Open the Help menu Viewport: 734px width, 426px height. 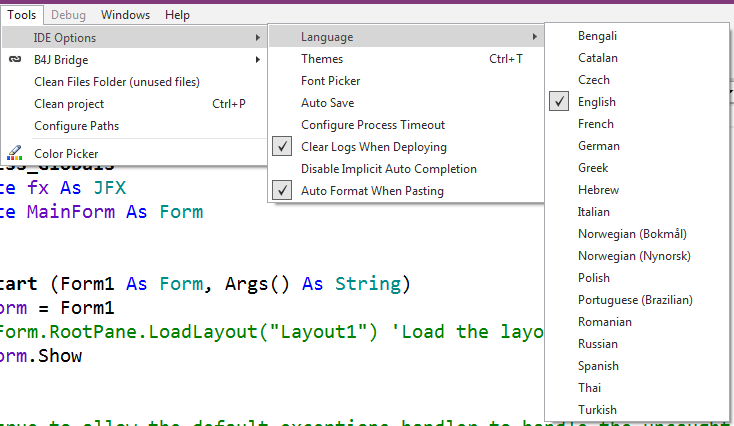pos(177,15)
